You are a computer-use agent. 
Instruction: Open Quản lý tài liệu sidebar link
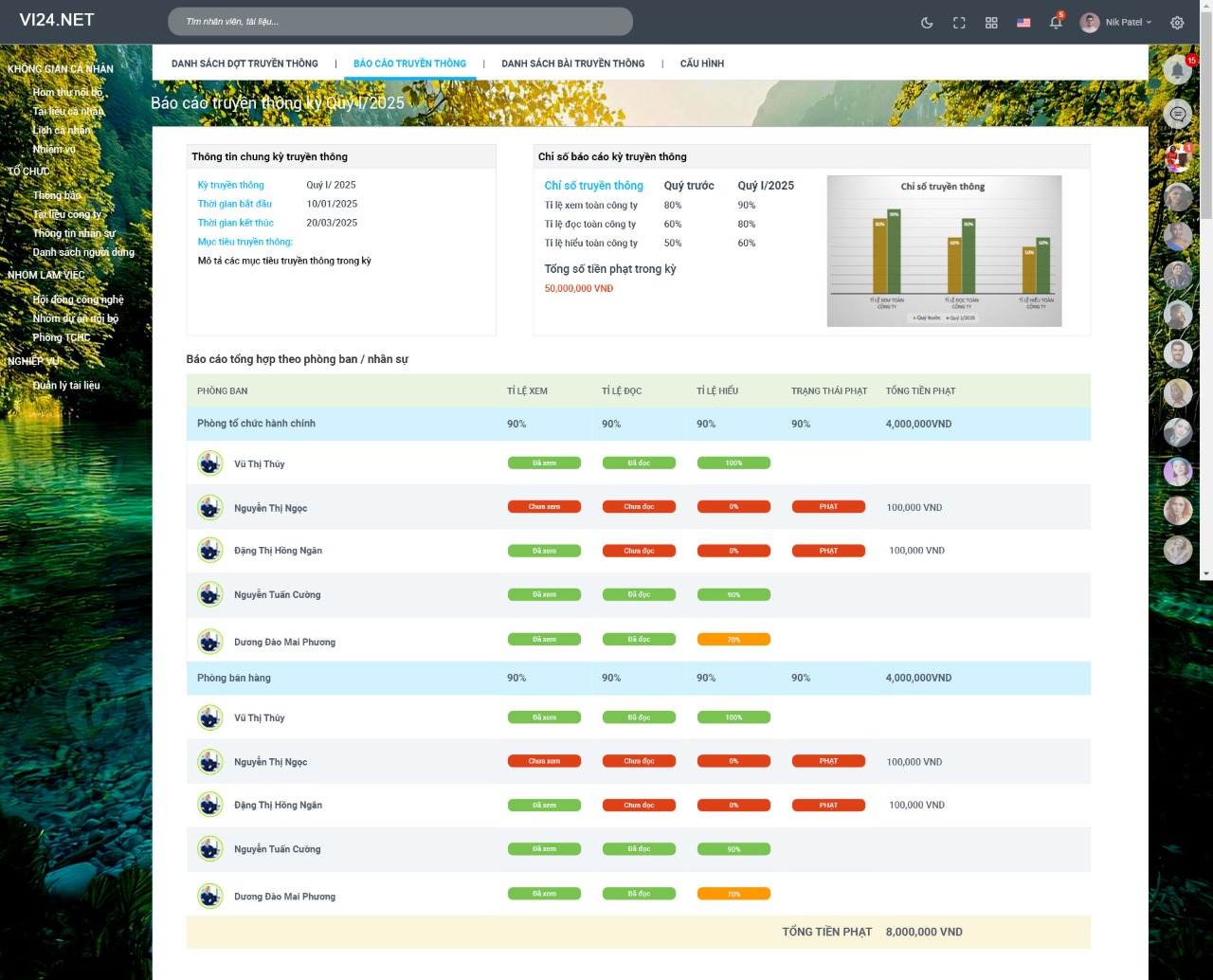pos(66,386)
